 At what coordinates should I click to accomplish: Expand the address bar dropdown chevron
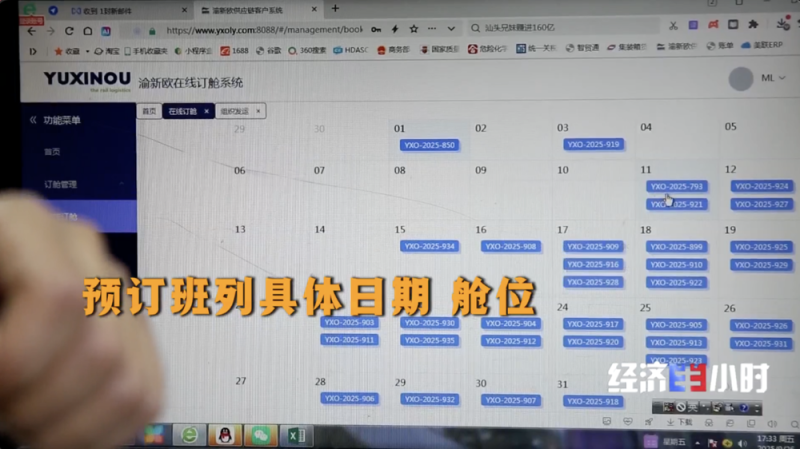pos(451,29)
